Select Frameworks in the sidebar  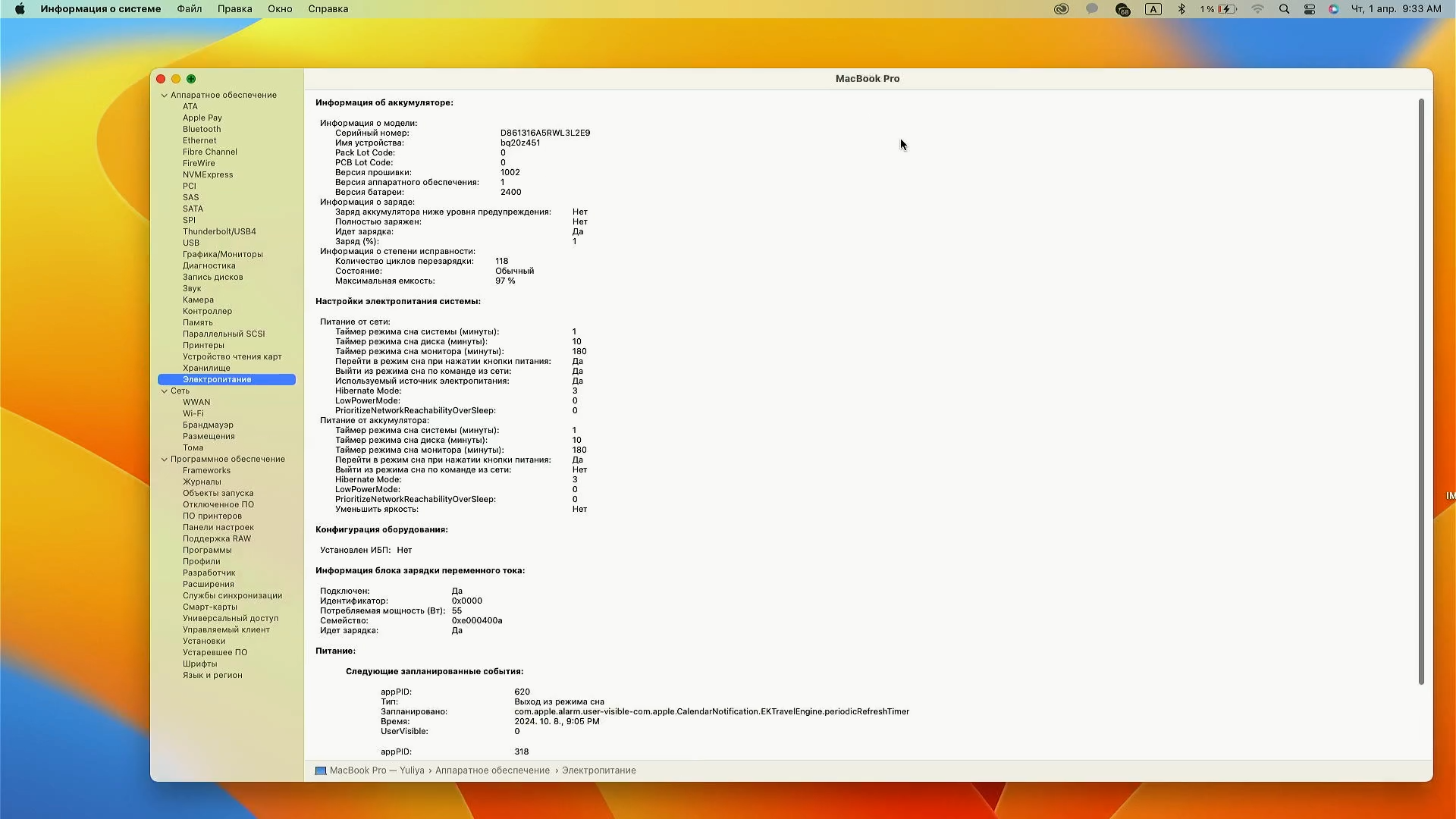point(206,470)
